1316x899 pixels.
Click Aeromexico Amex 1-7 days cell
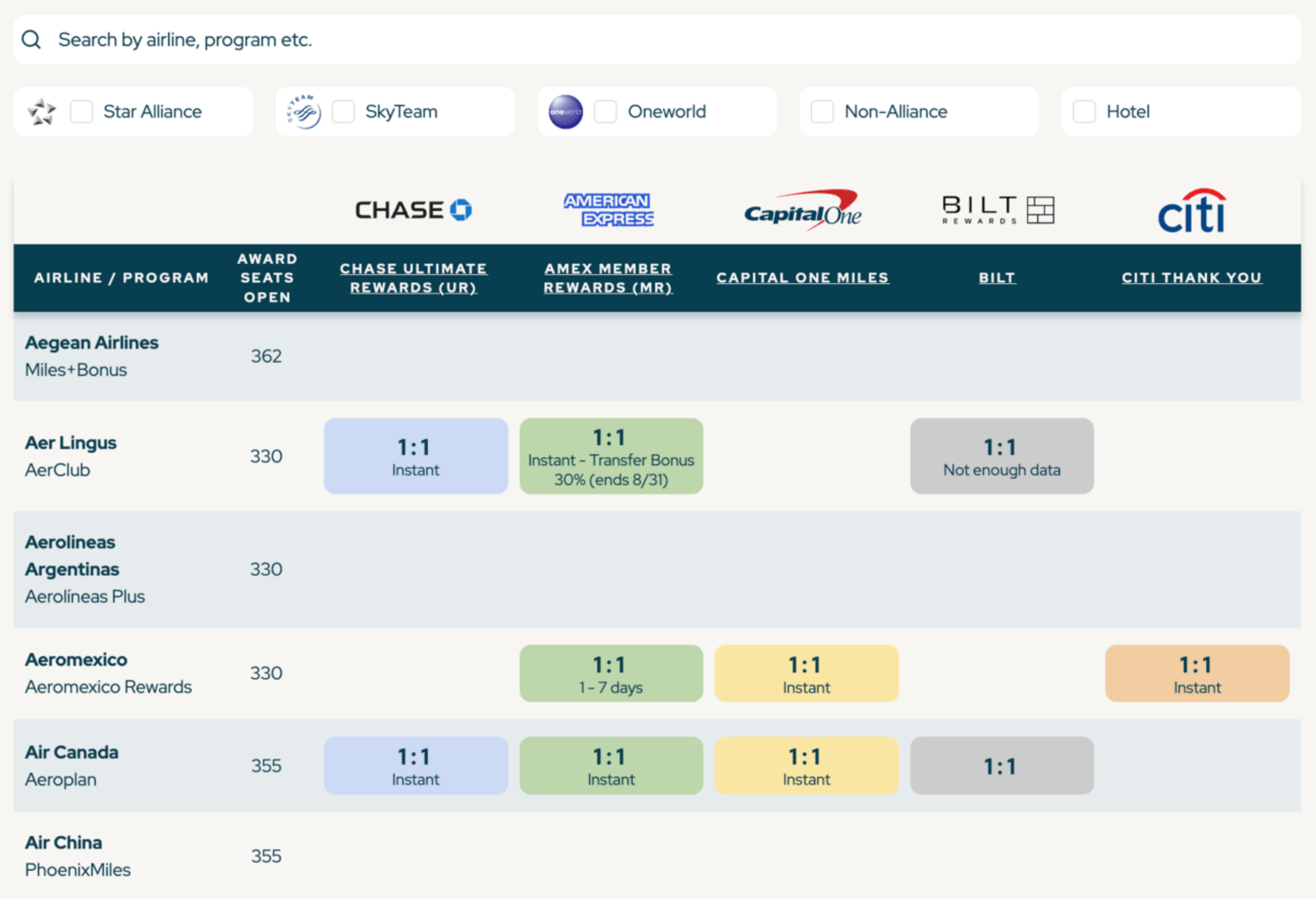click(611, 673)
